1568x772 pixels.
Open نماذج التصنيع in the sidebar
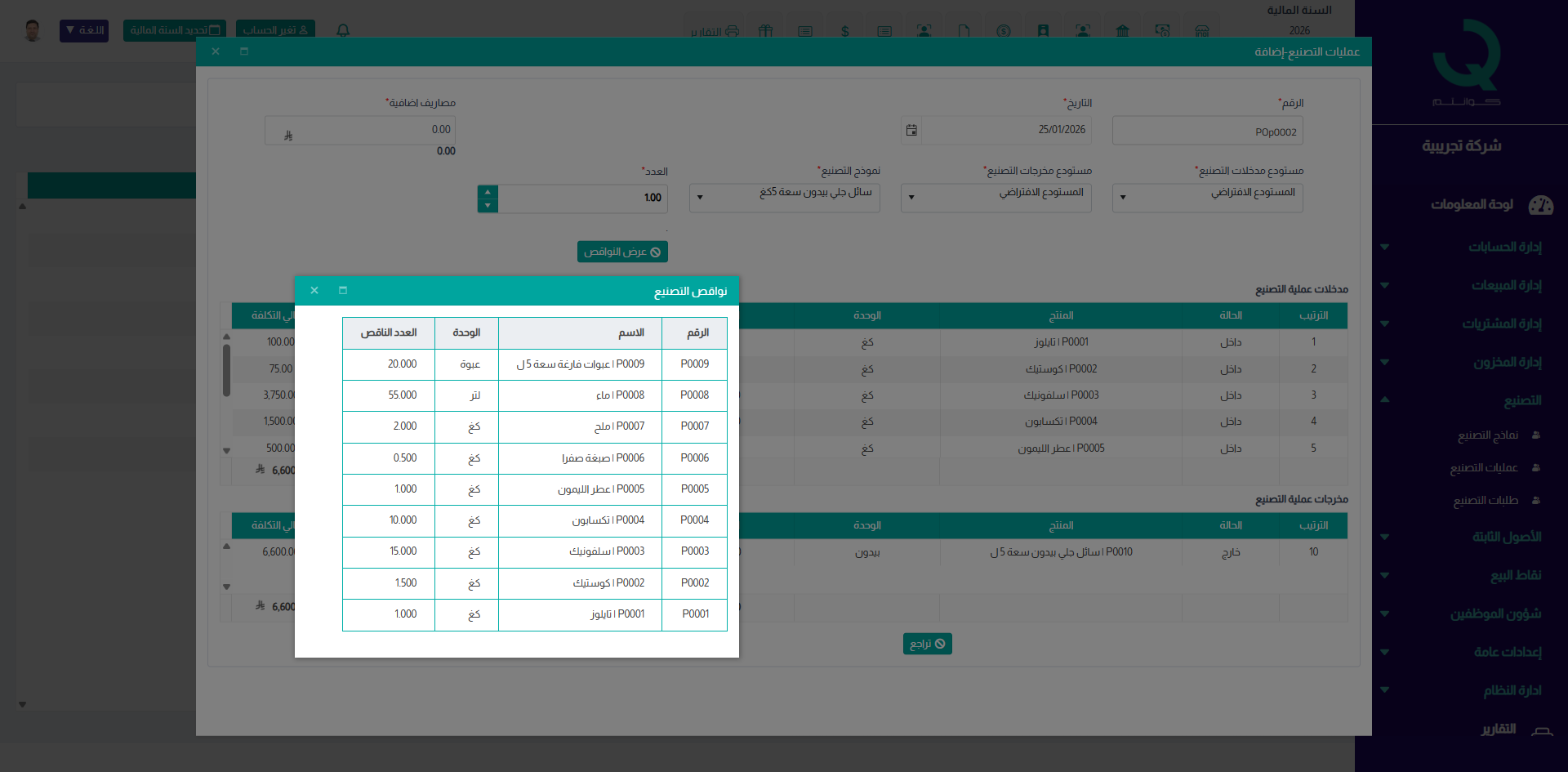pos(1487,435)
